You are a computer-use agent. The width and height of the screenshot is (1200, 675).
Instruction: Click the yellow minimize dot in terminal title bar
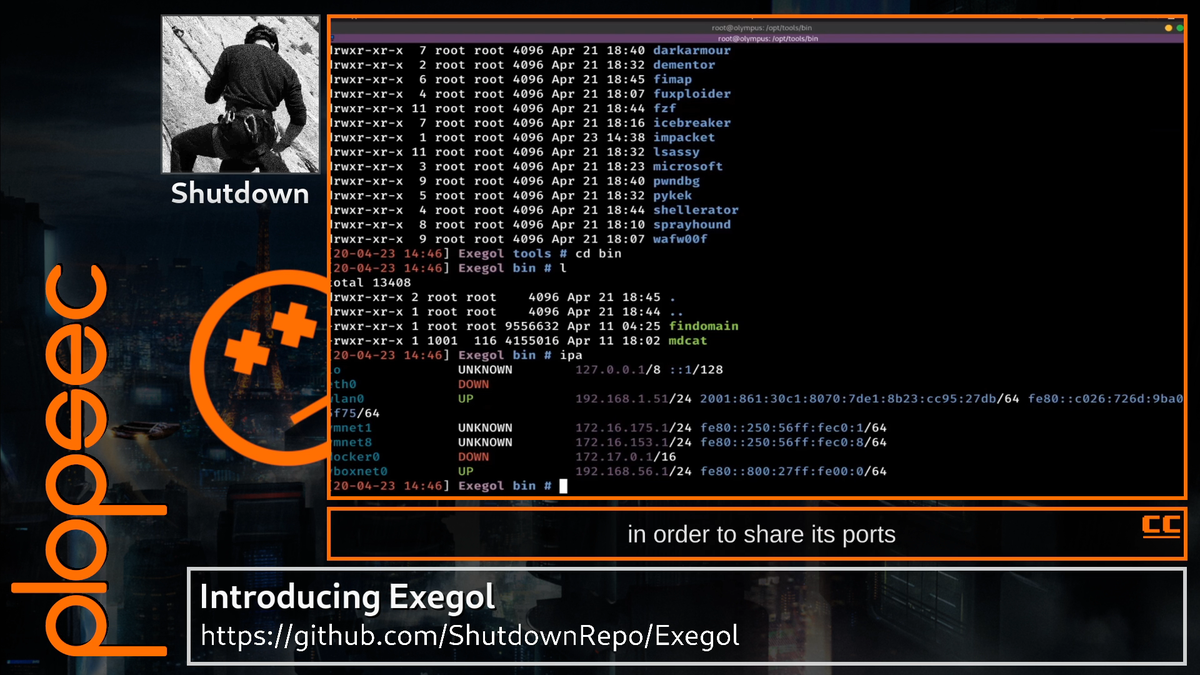pyautogui.click(x=1167, y=28)
